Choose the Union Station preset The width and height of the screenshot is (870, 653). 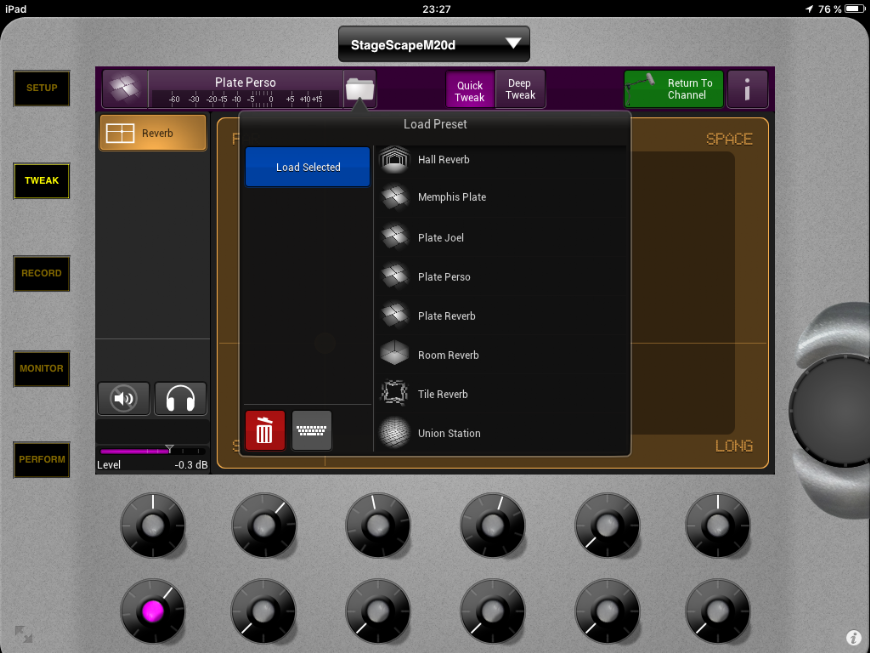(x=449, y=433)
